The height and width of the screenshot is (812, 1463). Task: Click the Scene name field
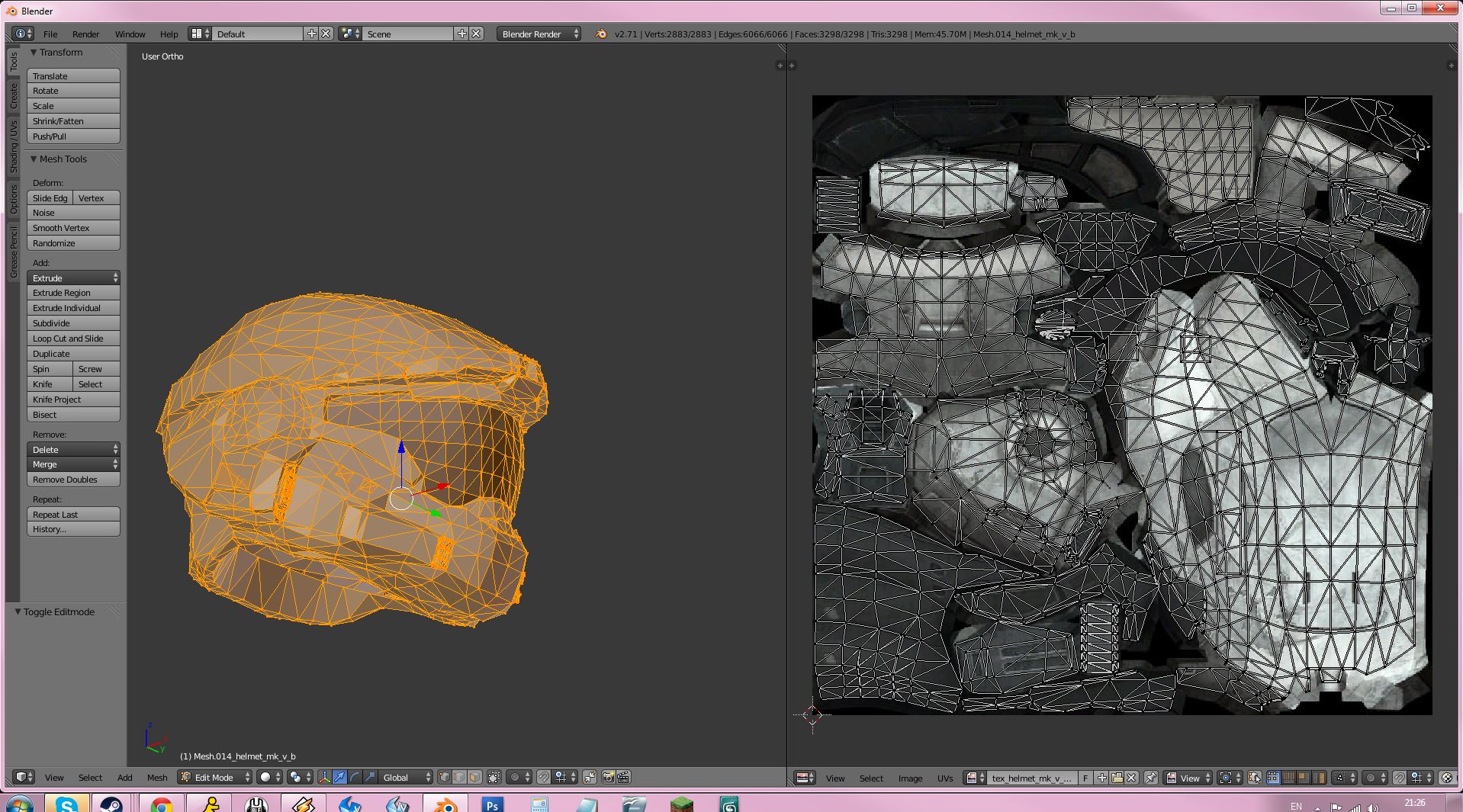[408, 34]
